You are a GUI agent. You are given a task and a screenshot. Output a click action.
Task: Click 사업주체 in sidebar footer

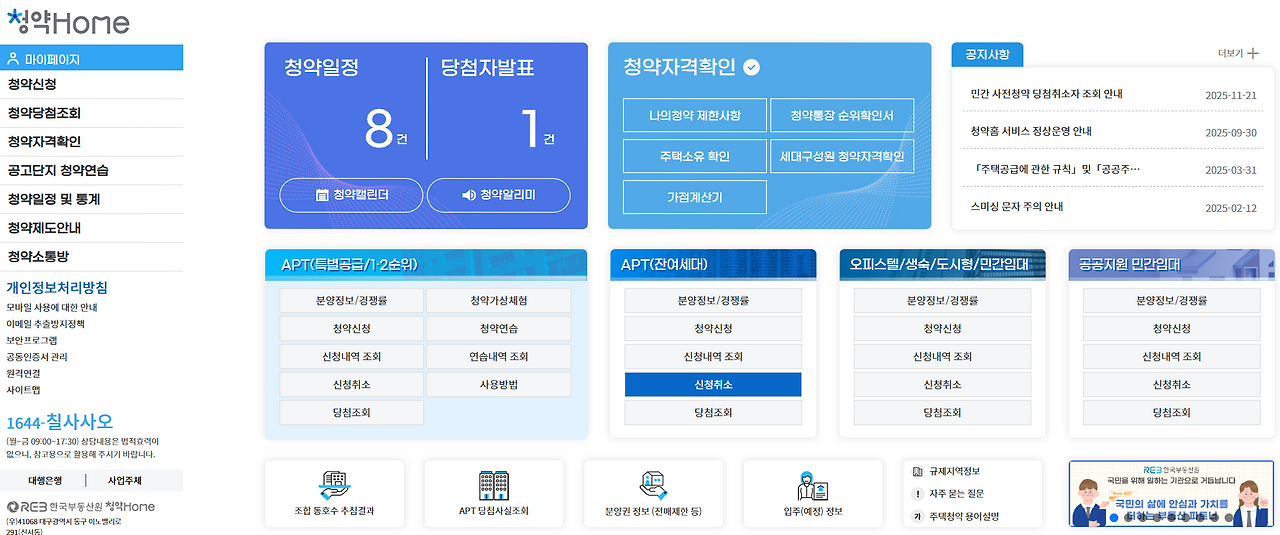(125, 480)
